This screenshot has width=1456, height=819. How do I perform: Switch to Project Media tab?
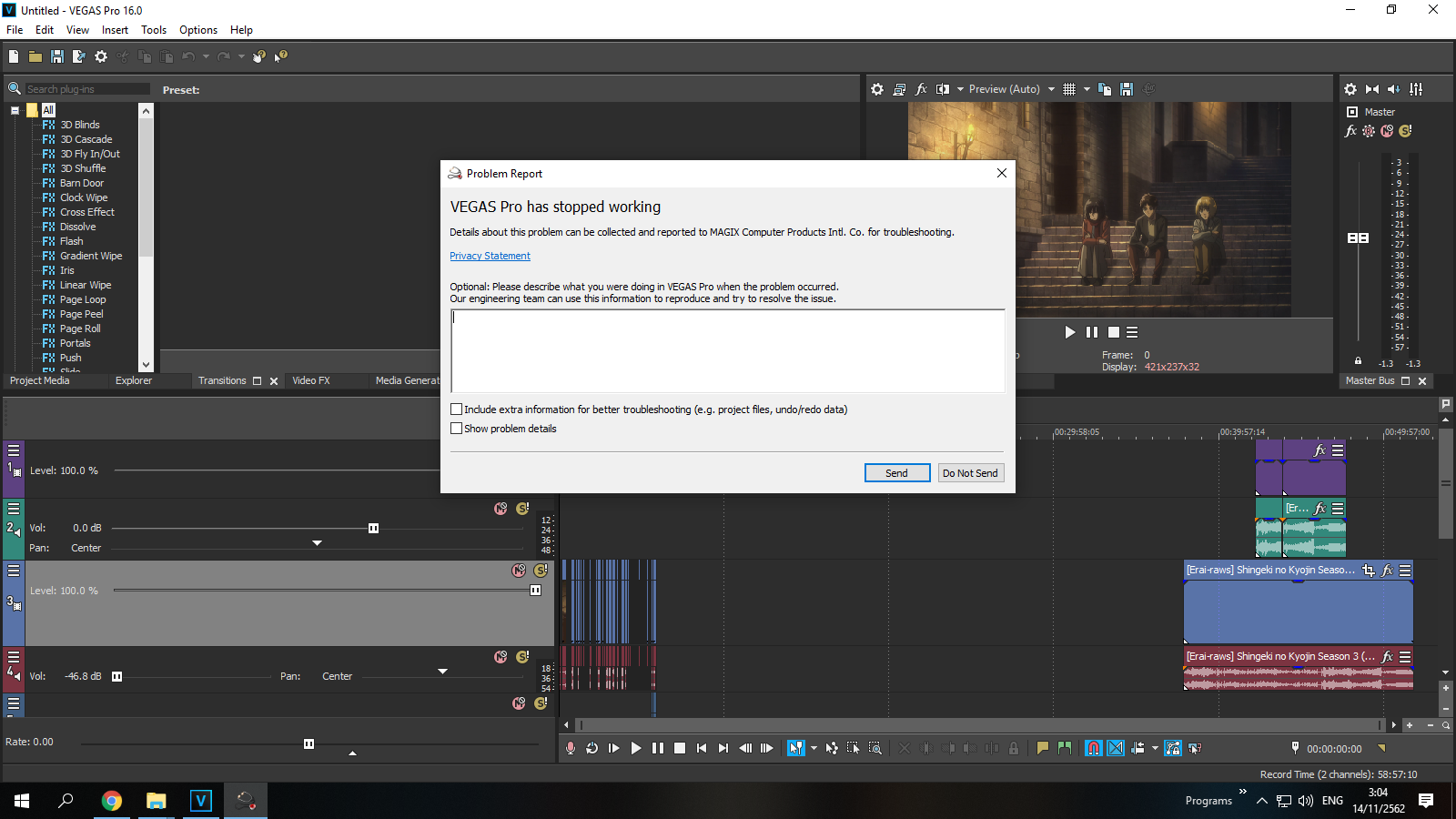pos(39,380)
